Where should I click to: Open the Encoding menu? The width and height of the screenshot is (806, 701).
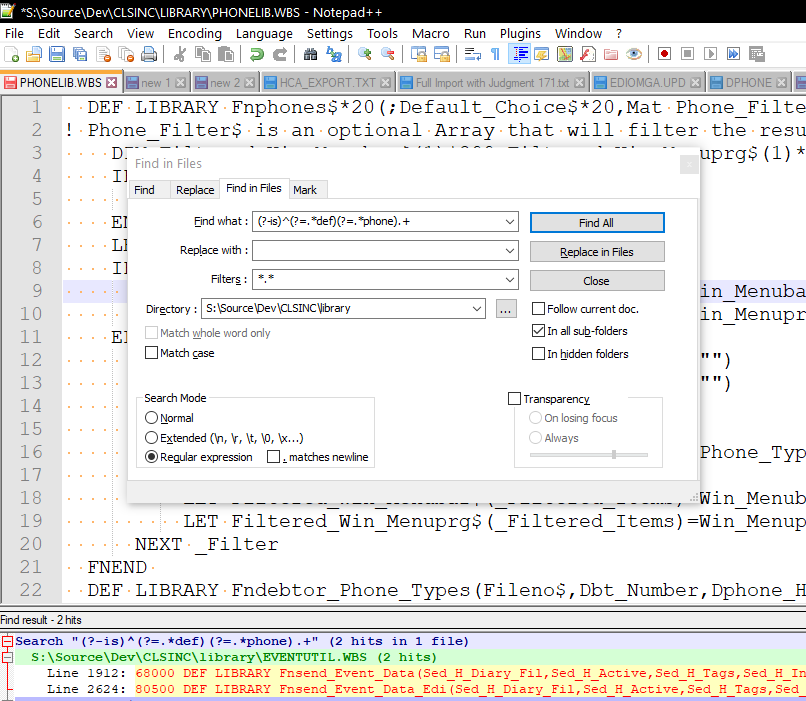tap(195, 33)
